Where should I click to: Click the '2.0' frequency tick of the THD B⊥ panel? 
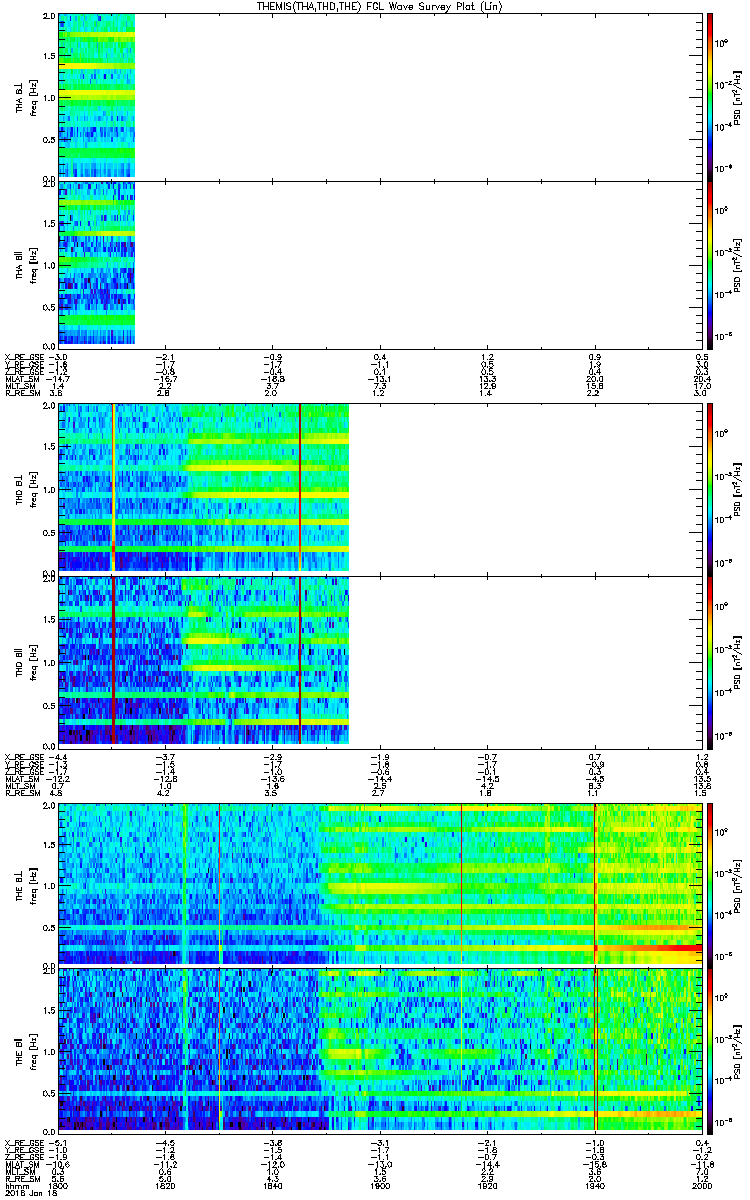(x=48, y=407)
